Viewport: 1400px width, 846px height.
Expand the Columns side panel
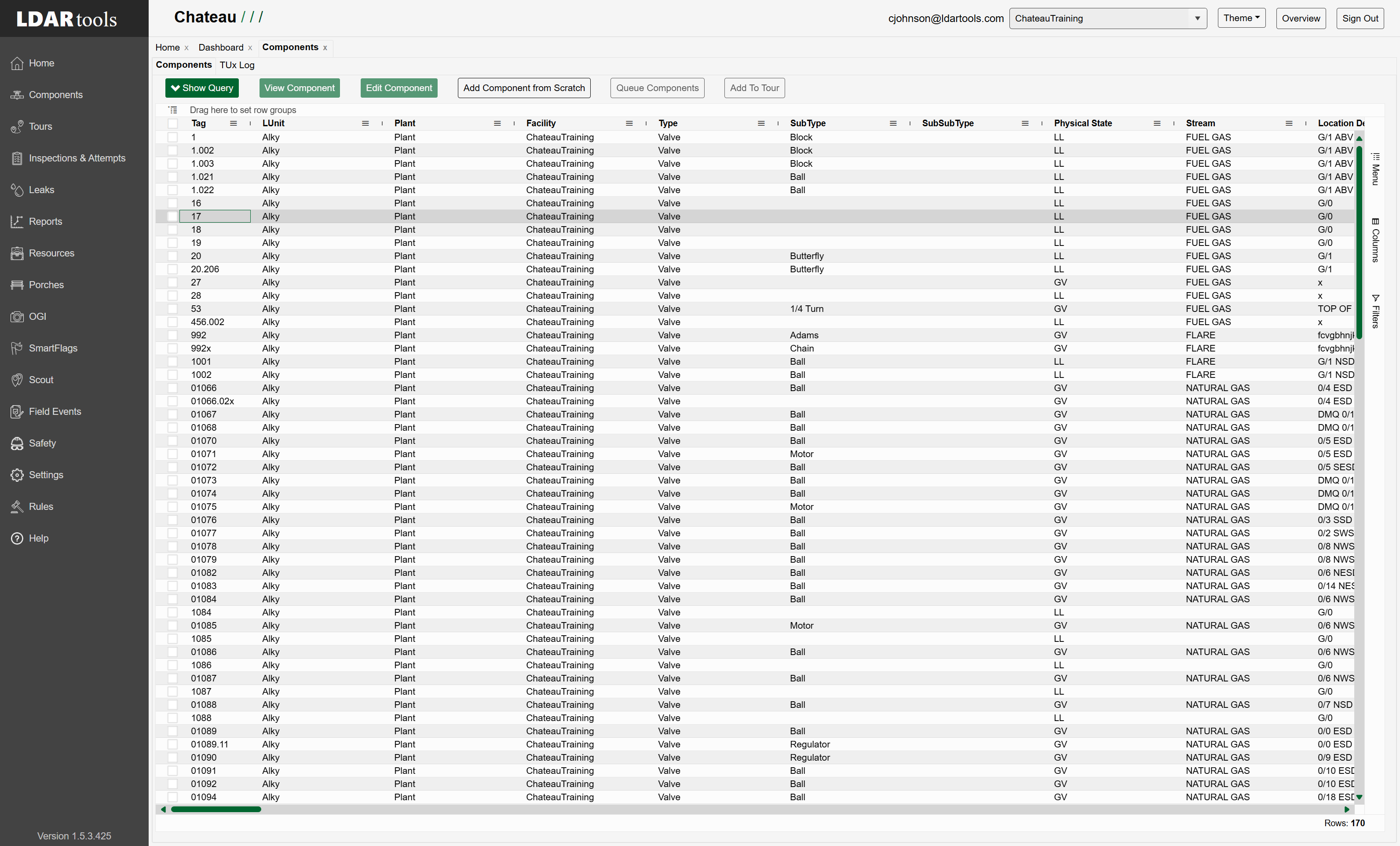[x=1375, y=240]
